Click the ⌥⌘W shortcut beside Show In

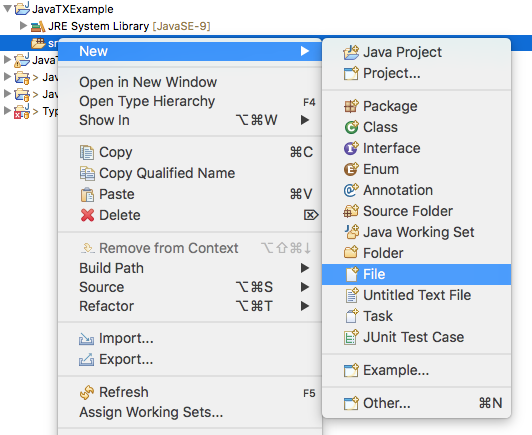pyautogui.click(x=257, y=120)
